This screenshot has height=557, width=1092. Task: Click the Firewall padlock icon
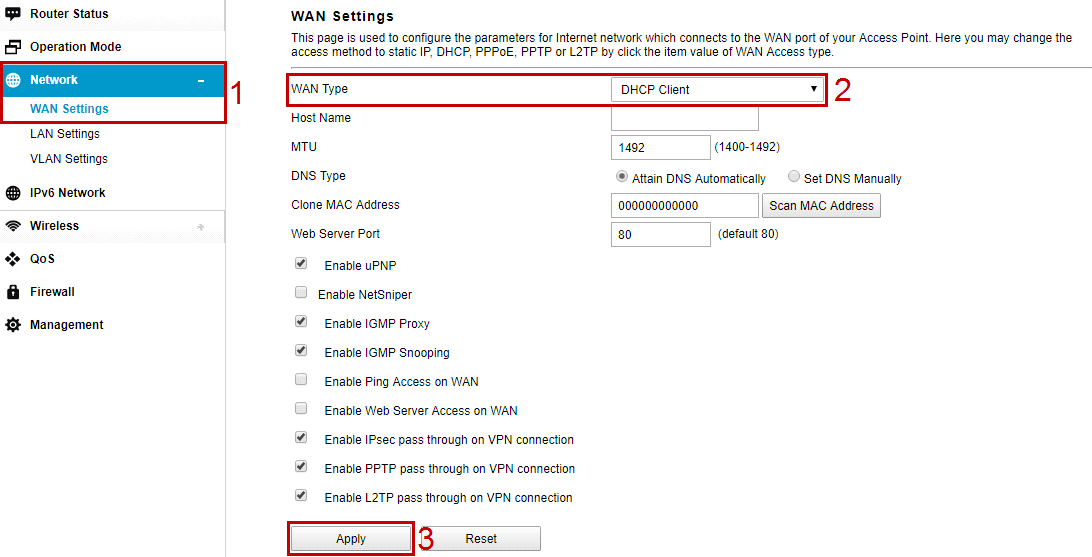(x=13, y=292)
